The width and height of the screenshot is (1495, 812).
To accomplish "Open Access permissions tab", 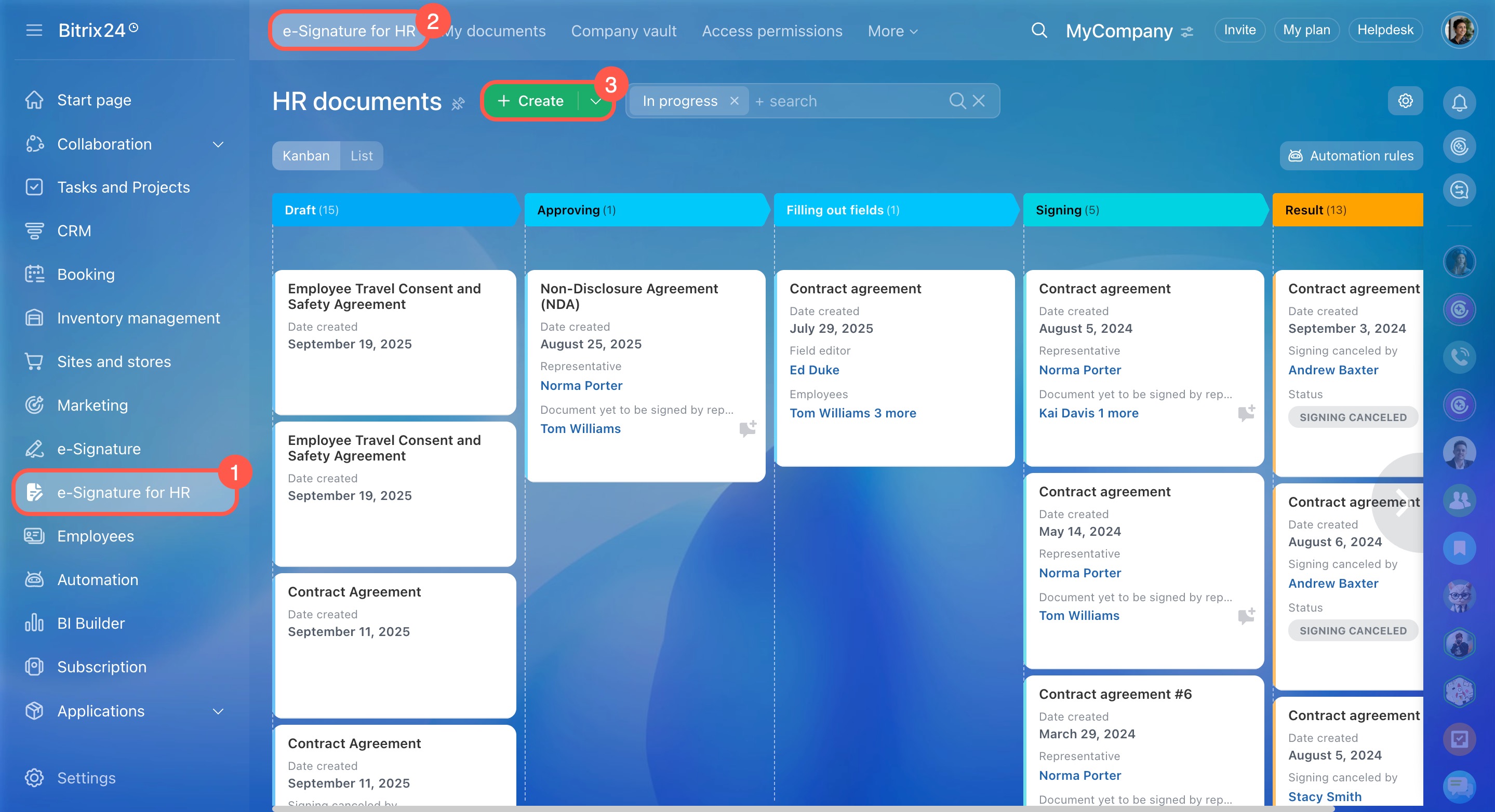I will click(x=772, y=31).
